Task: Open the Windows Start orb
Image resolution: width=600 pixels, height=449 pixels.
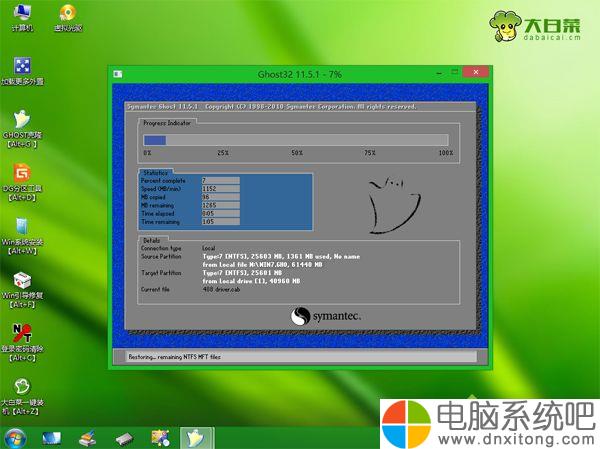Action: click(15, 438)
